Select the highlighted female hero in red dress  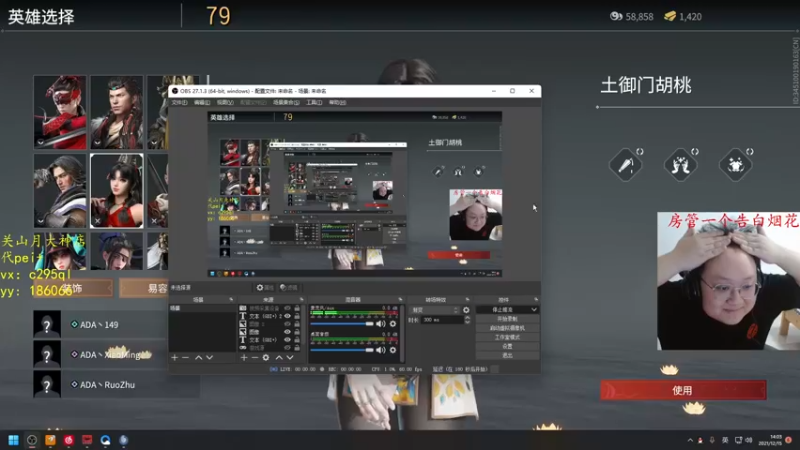point(117,191)
